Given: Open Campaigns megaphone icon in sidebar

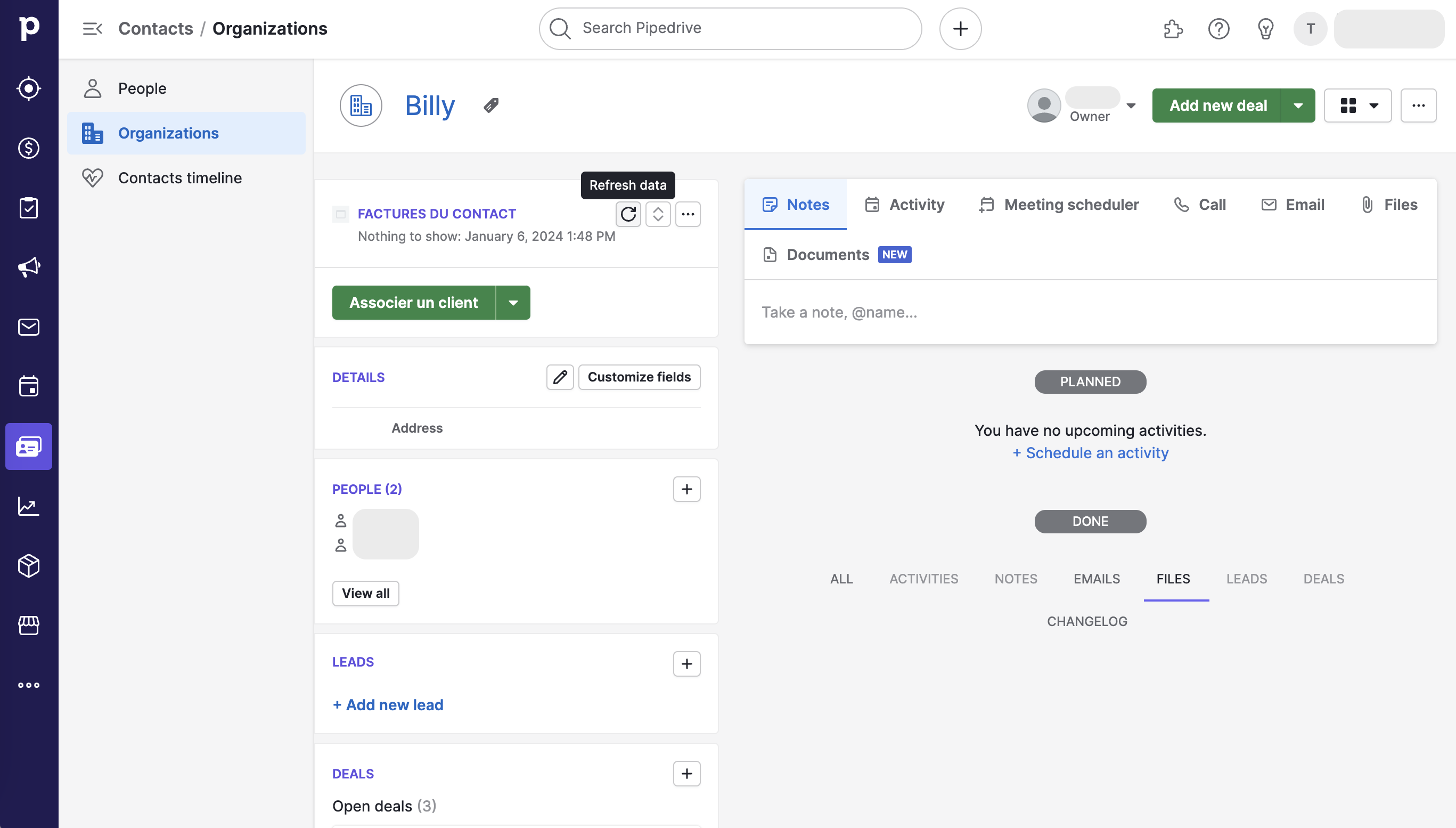Looking at the screenshot, I should (x=28, y=267).
